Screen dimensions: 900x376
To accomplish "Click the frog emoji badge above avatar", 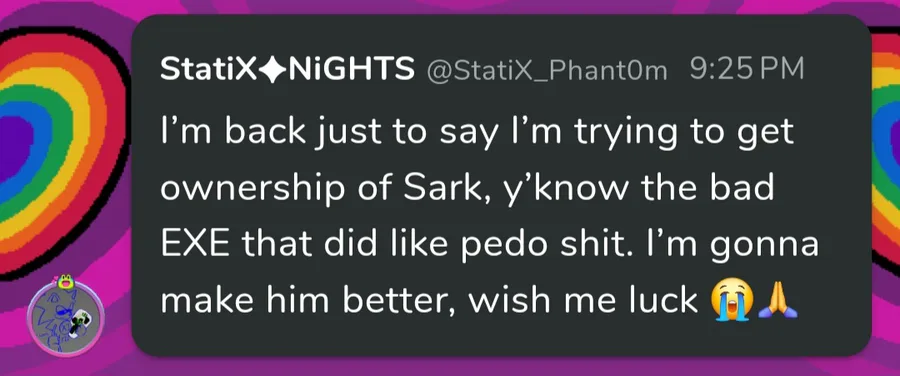I will pos(65,282).
